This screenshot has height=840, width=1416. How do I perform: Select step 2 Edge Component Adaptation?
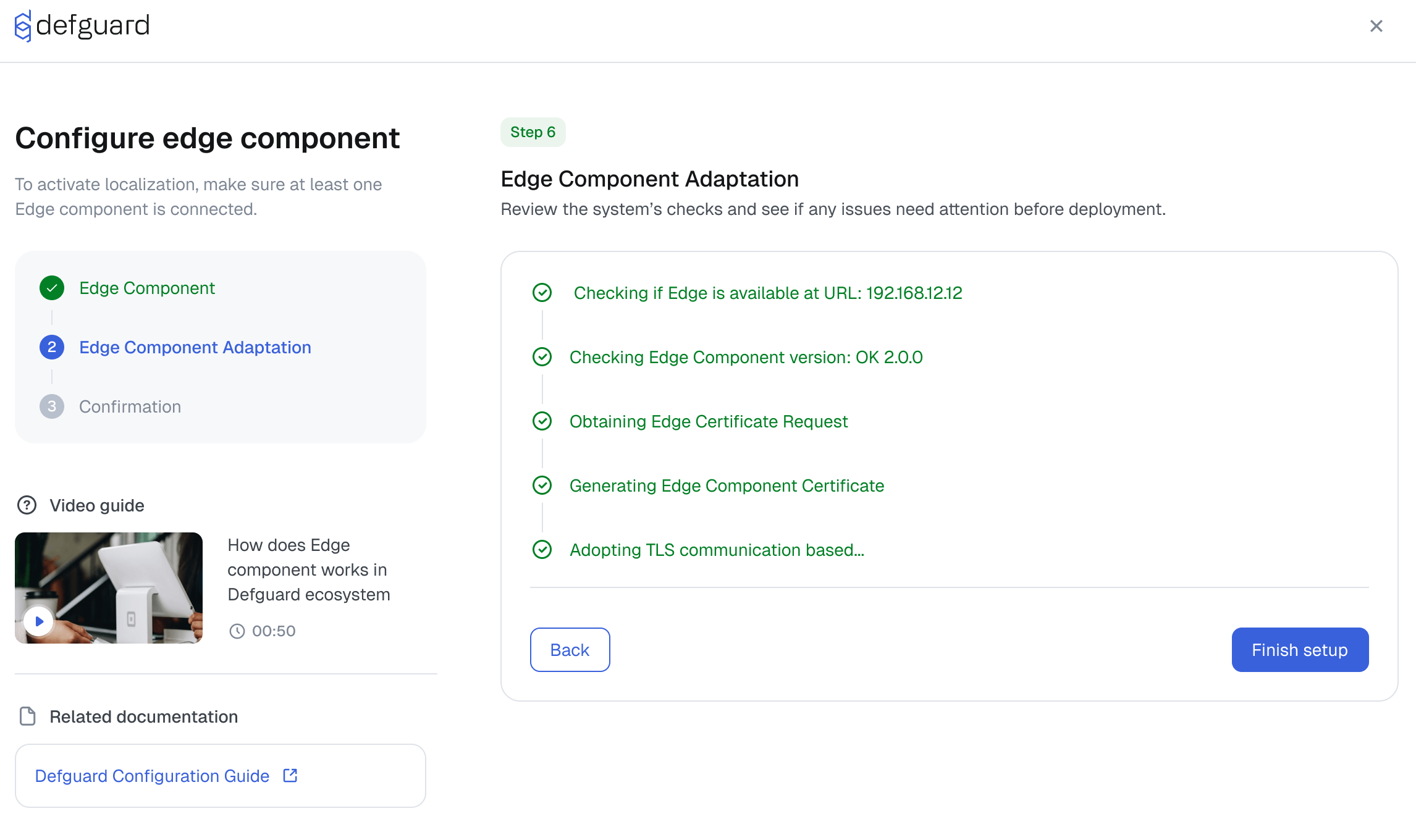click(195, 347)
